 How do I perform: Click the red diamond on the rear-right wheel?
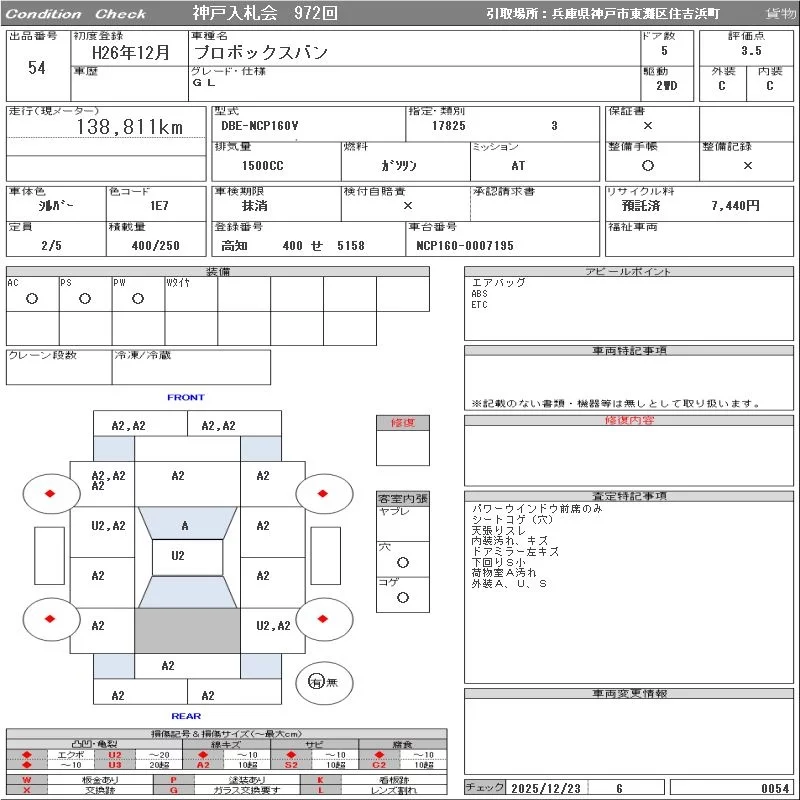(x=324, y=619)
